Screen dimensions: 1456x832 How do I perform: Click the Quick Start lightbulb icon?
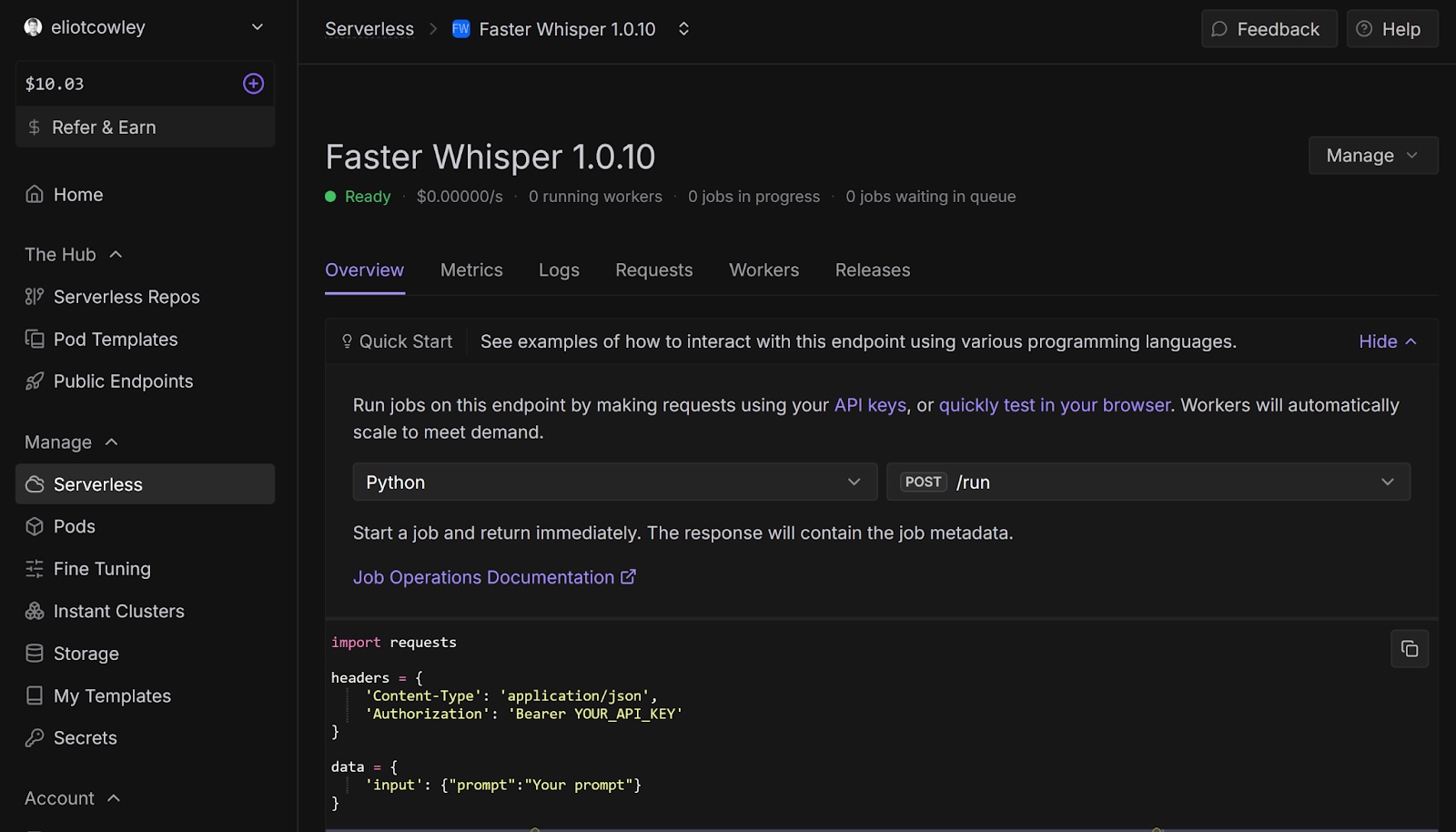347,341
